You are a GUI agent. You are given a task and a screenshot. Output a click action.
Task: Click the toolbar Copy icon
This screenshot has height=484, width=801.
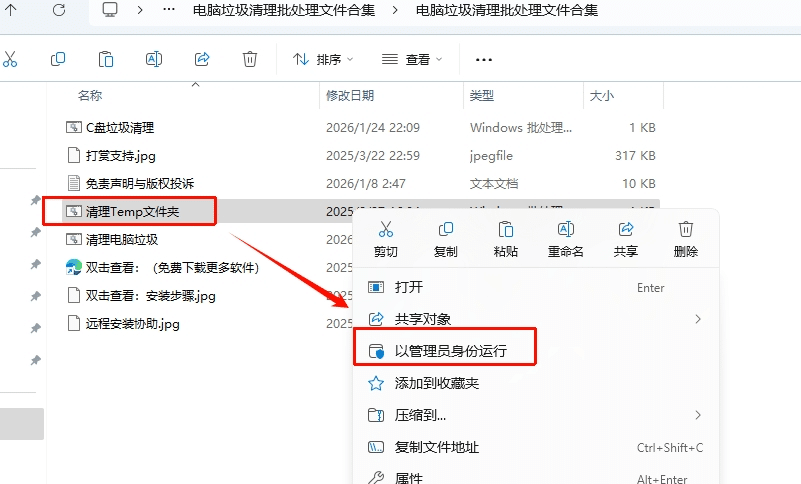pos(58,59)
